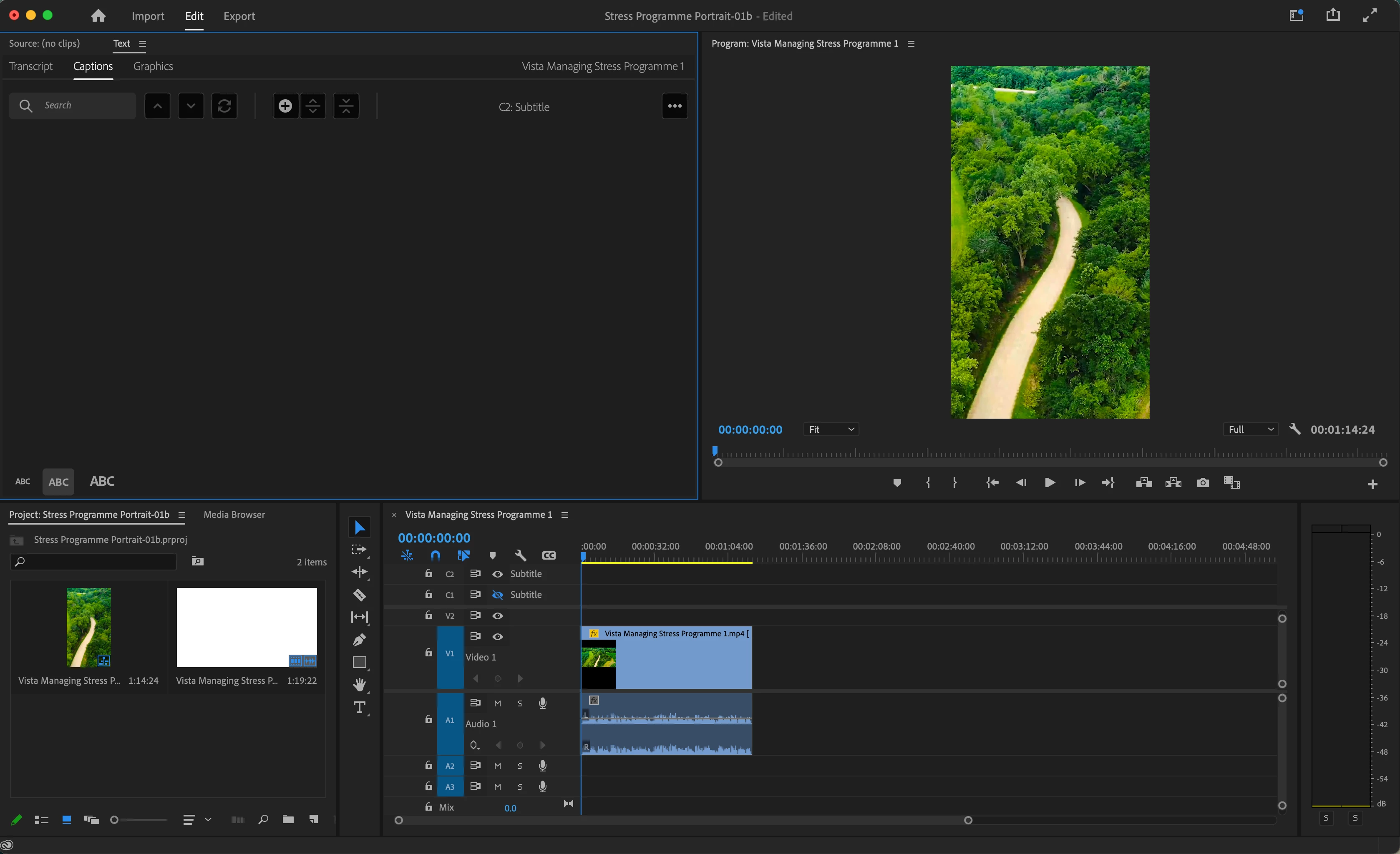Select the Hand tool

(359, 685)
